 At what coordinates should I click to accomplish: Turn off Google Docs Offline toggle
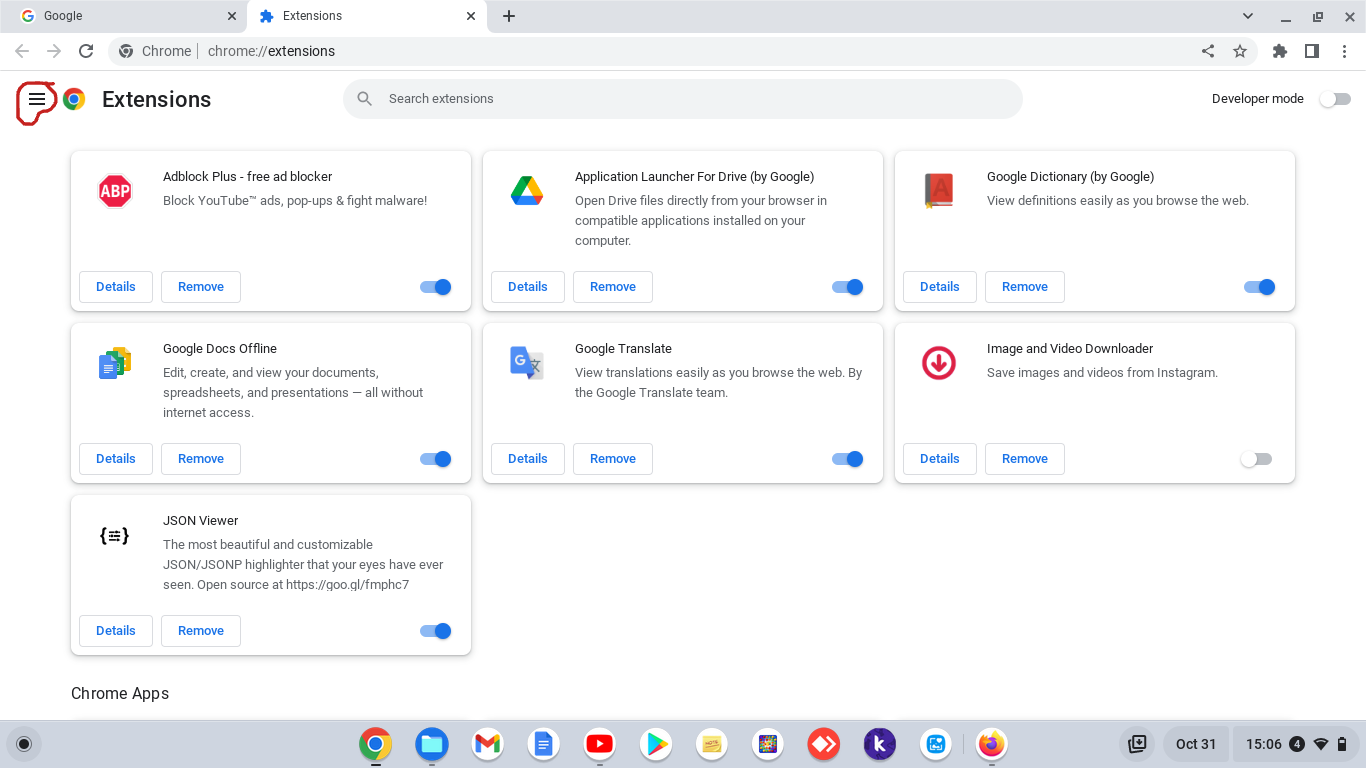436,459
